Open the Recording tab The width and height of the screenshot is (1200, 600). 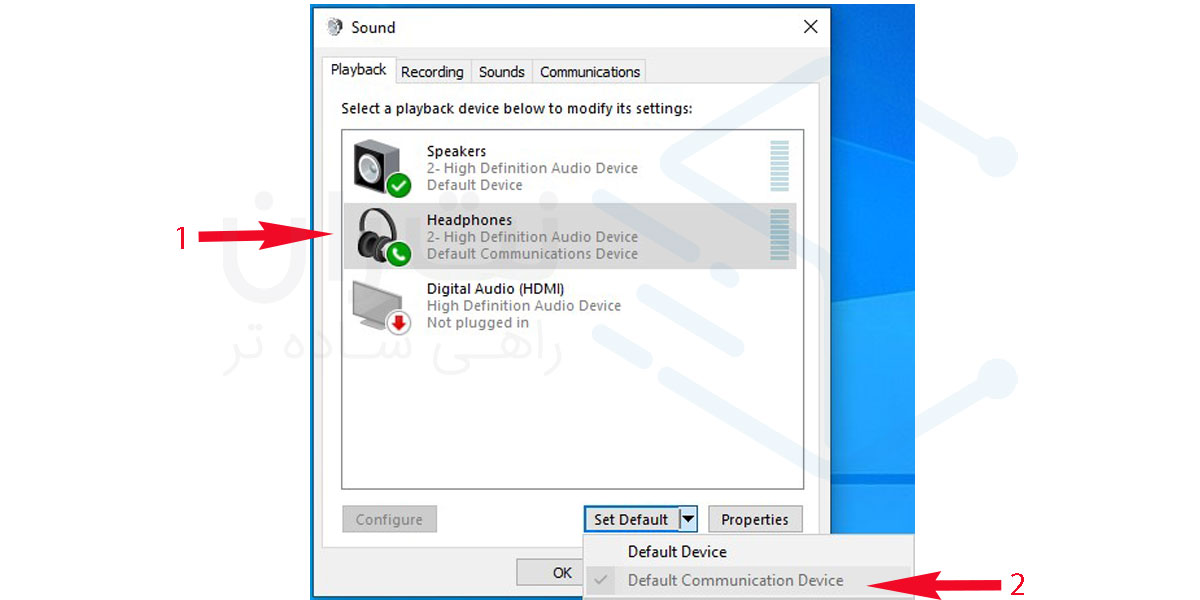[x=432, y=72]
